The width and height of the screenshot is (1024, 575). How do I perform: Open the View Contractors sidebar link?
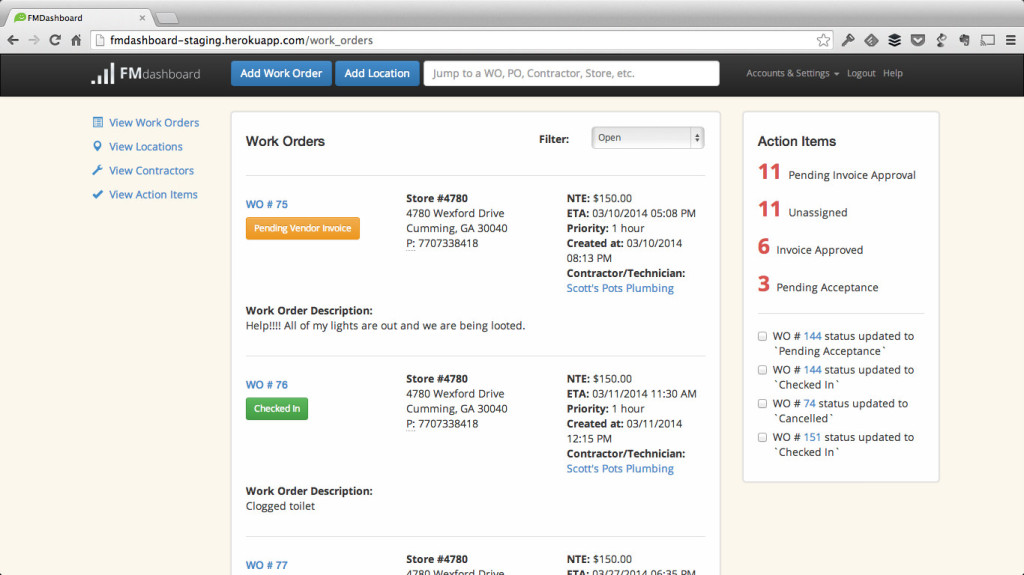[151, 170]
